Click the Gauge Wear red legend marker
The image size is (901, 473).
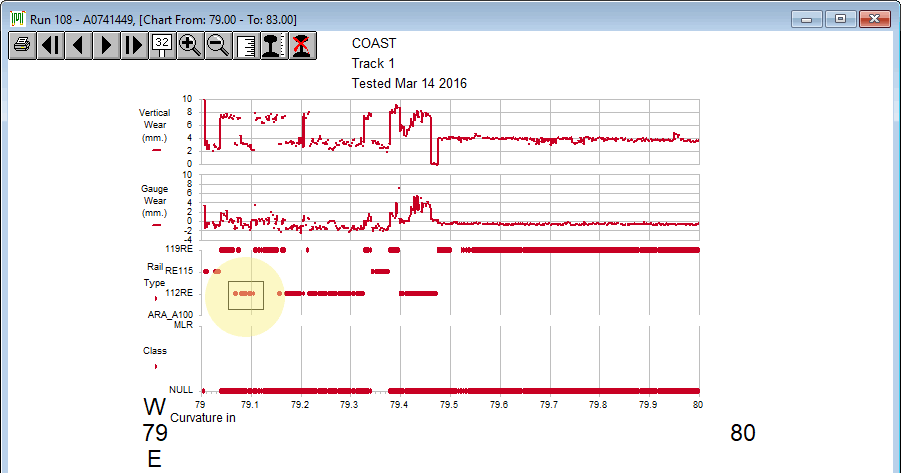point(155,225)
